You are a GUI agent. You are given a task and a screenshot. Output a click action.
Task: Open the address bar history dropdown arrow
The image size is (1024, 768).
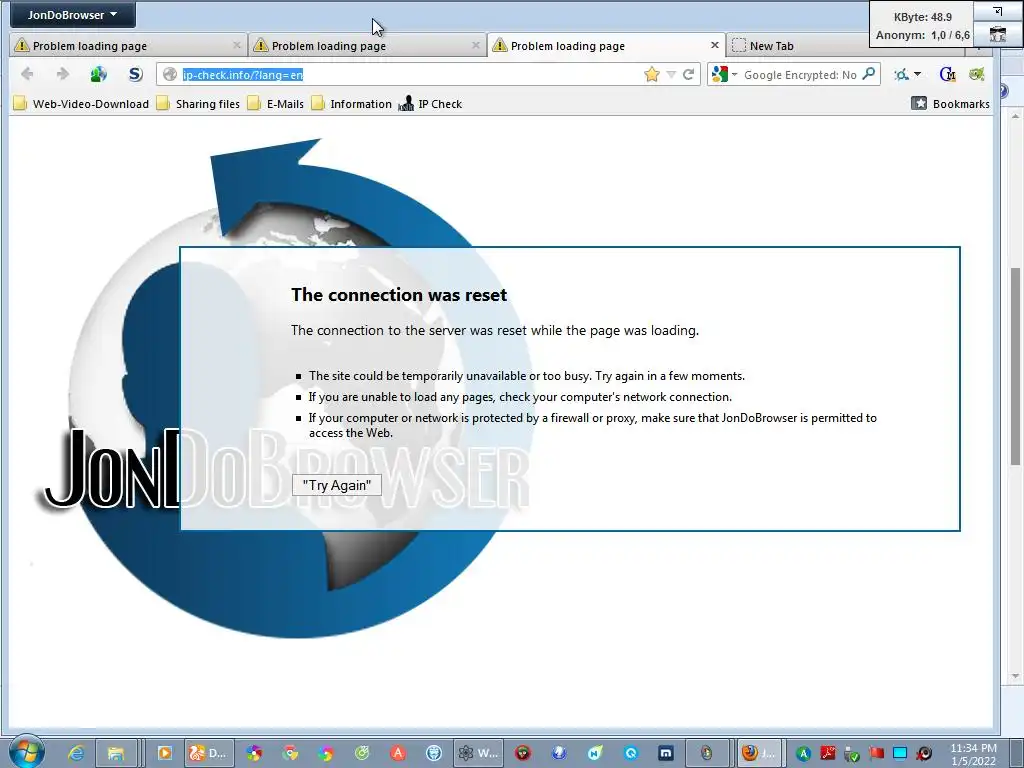[671, 75]
